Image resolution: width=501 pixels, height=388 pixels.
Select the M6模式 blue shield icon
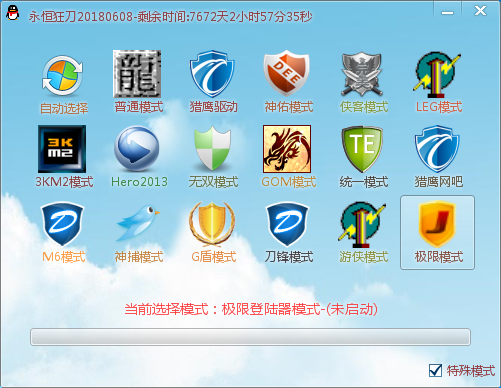coord(62,224)
